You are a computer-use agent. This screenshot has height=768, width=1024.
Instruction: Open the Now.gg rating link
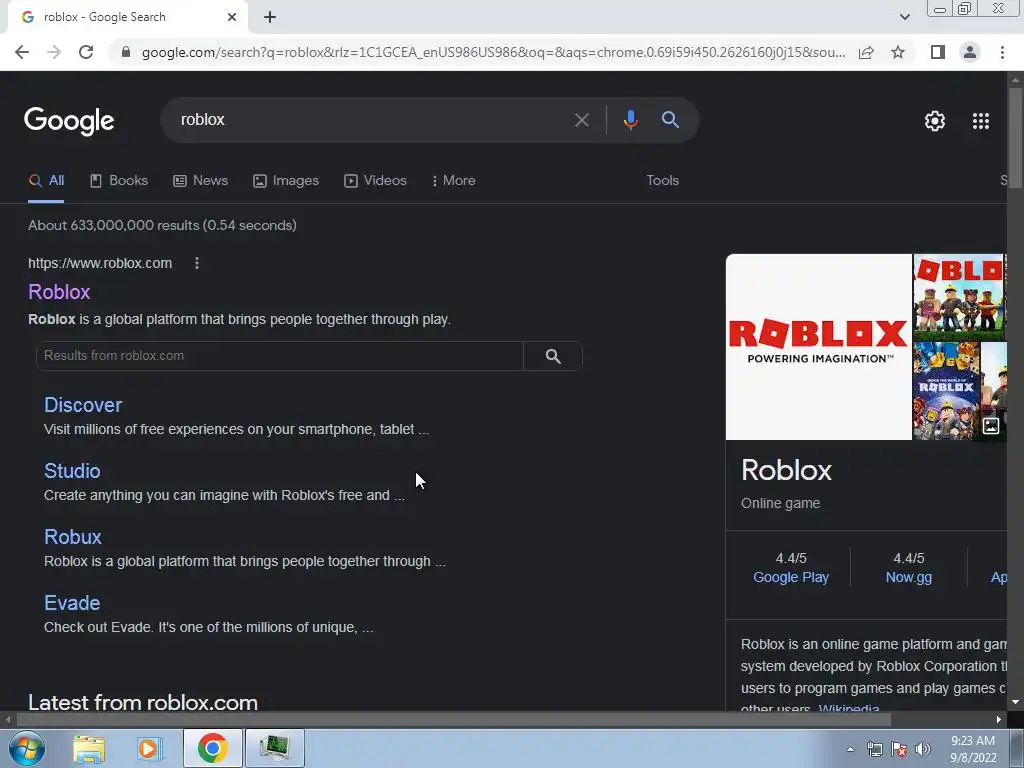click(908, 577)
